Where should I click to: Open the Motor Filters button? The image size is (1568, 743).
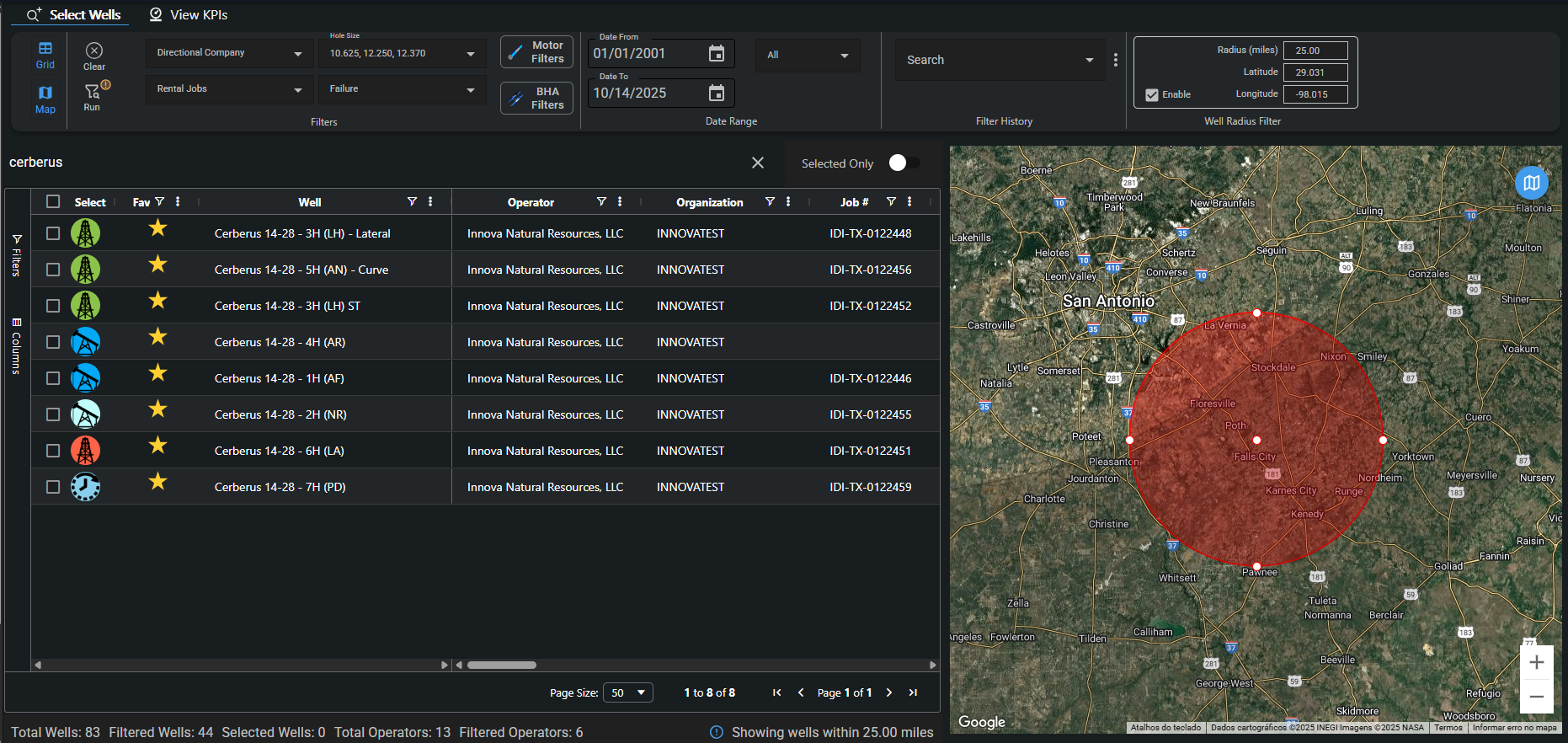(536, 52)
